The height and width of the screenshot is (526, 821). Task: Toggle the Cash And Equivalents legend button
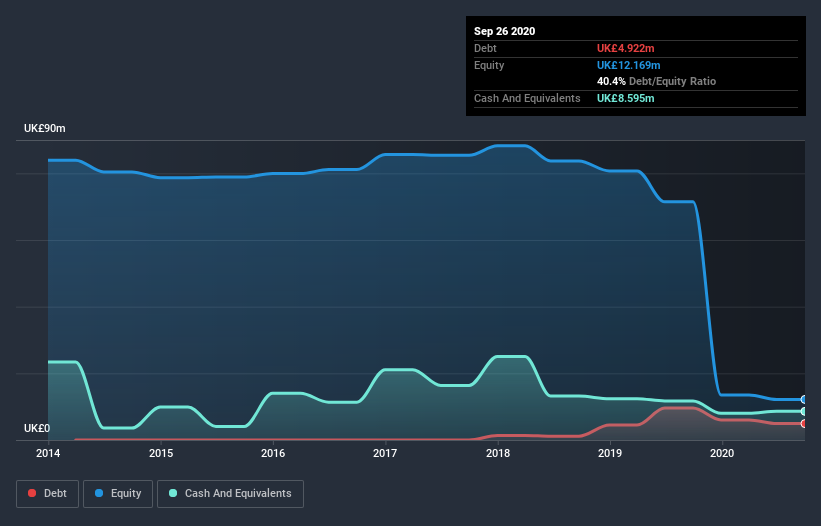click(230, 494)
